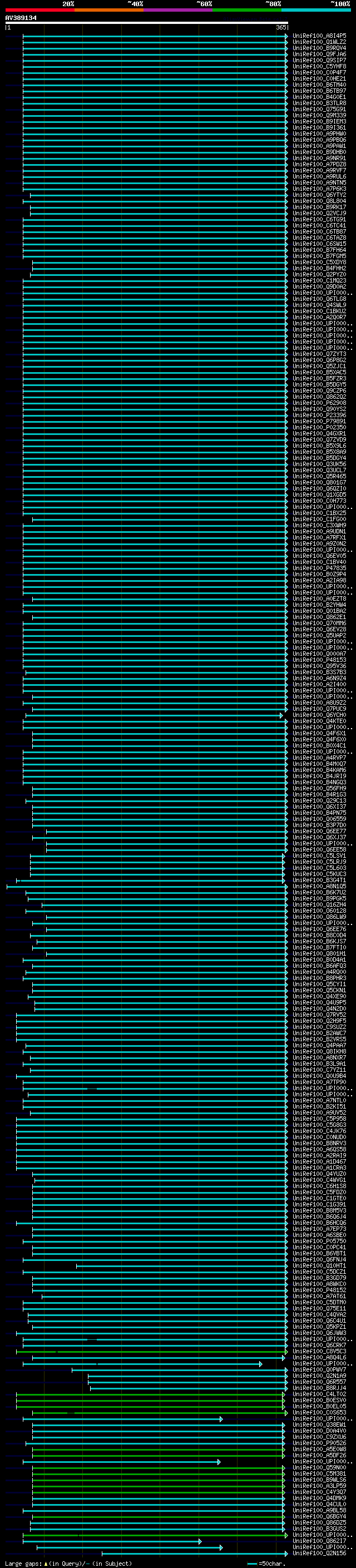The width and height of the screenshot is (356, 1568).
Task: Select the UniRef100_A9PHW0 label
Action: (319, 134)
